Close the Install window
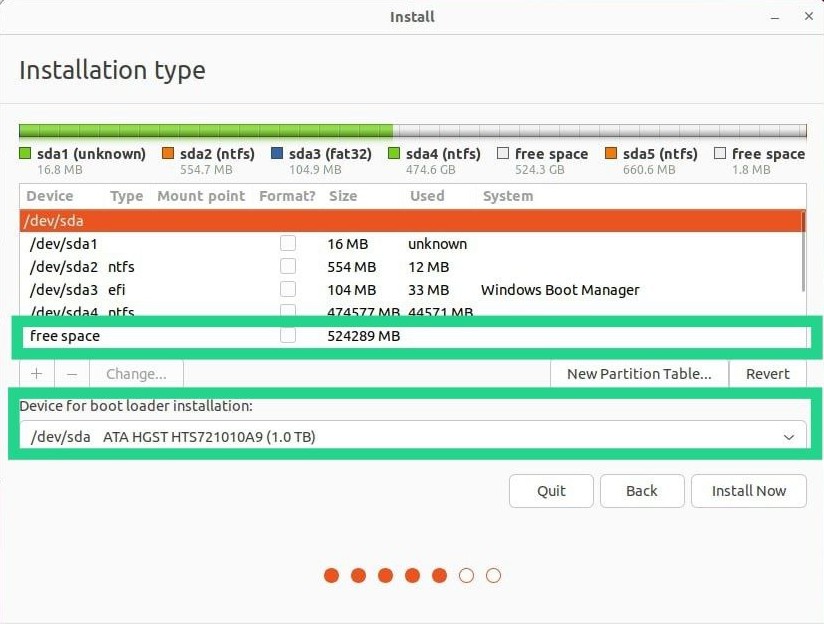The image size is (824, 624). [805, 17]
